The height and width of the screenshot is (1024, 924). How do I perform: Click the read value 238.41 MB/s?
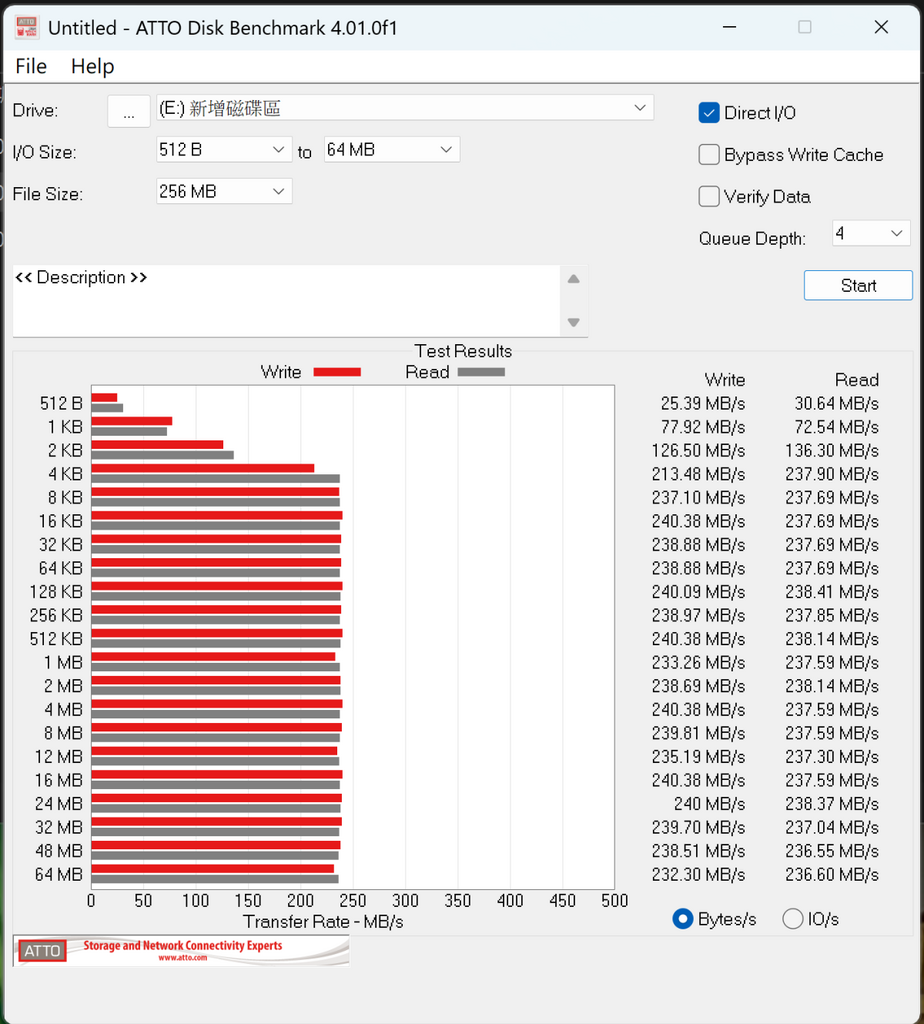pyautogui.click(x=832, y=592)
